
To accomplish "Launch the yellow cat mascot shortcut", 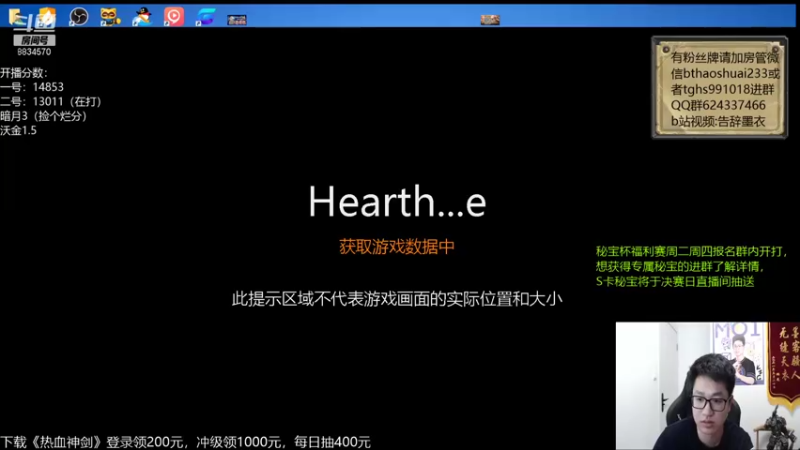I will [110, 16].
